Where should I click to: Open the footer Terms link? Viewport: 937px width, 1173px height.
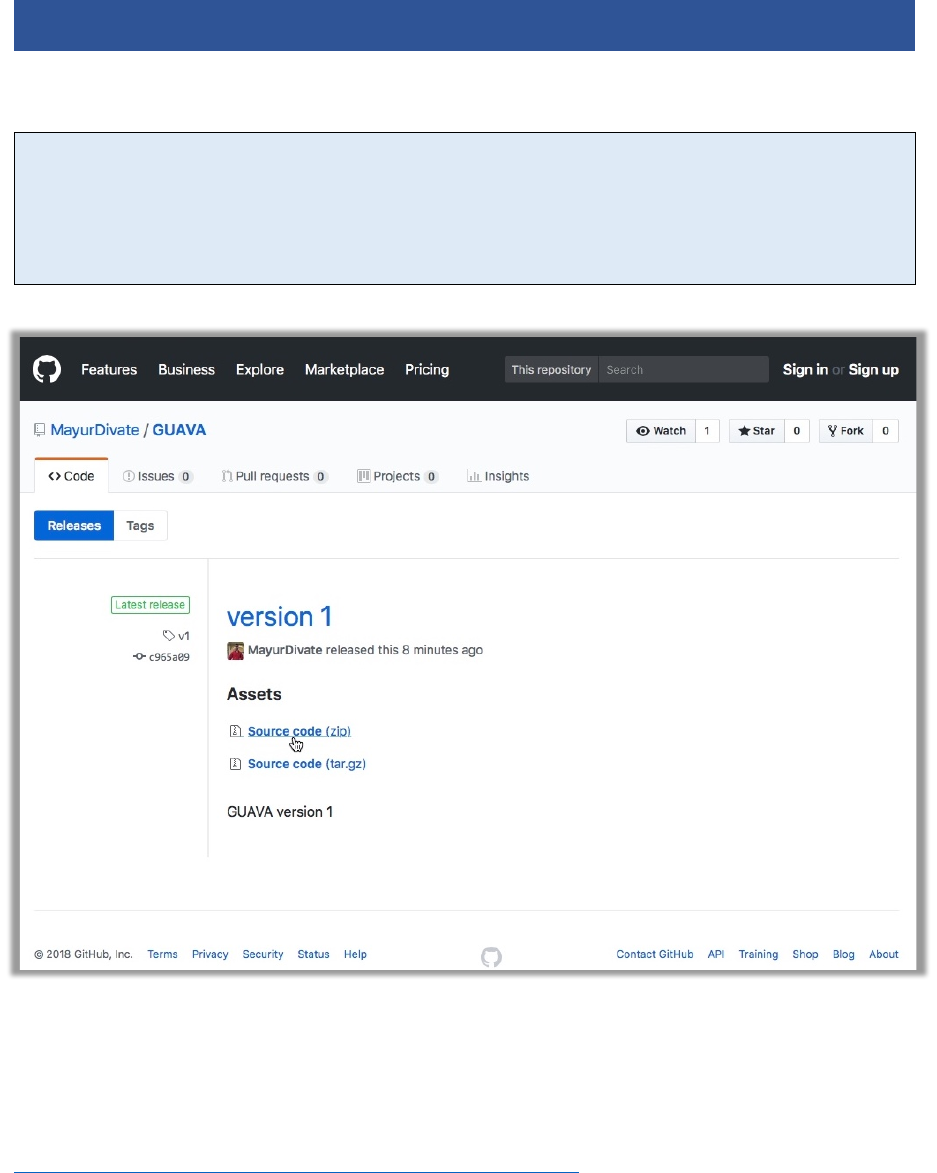[162, 955]
